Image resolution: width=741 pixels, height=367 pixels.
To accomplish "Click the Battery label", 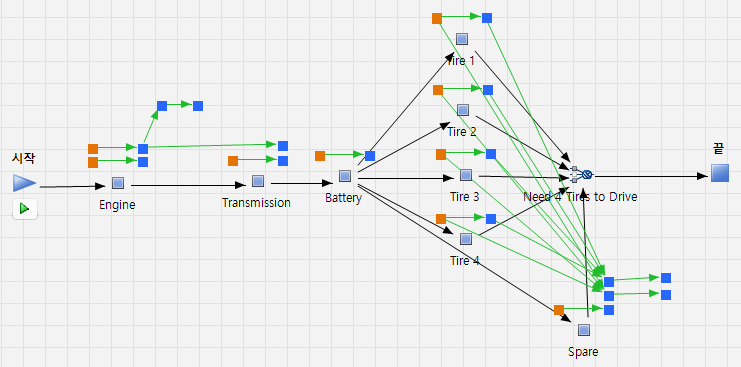I will (x=344, y=197).
